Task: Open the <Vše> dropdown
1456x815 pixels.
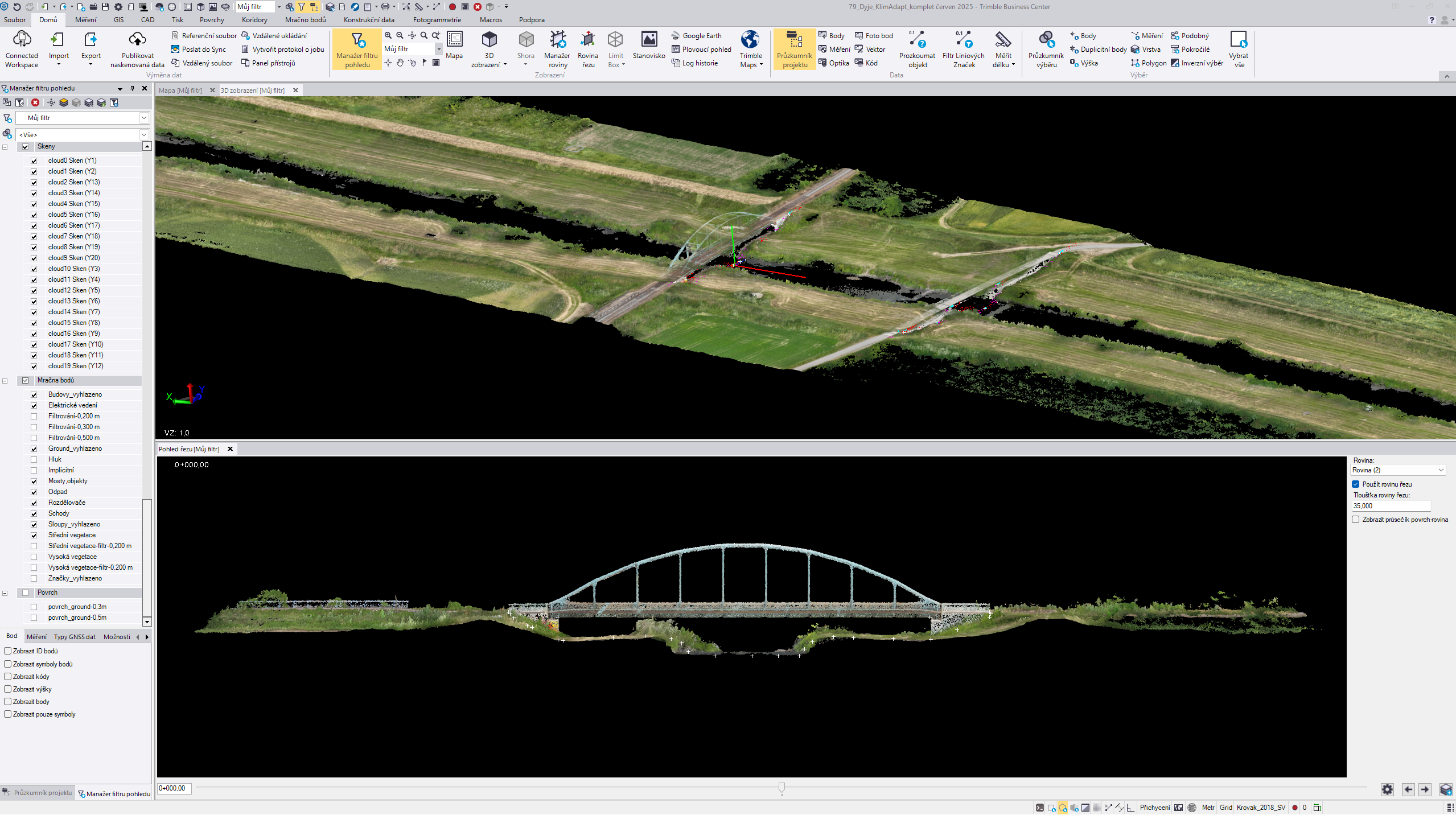Action: 144,135
